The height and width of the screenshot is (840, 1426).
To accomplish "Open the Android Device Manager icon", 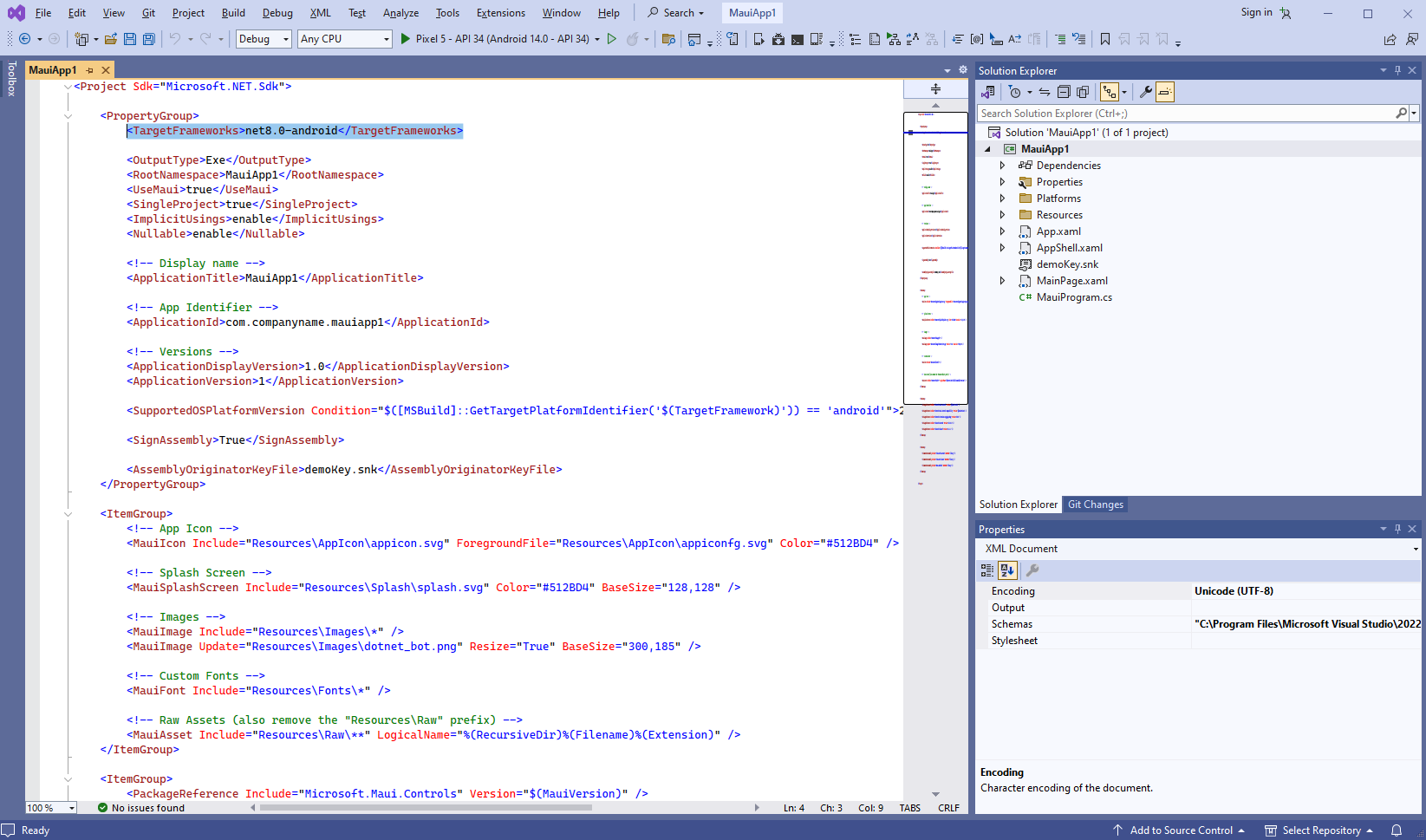I will click(759, 39).
